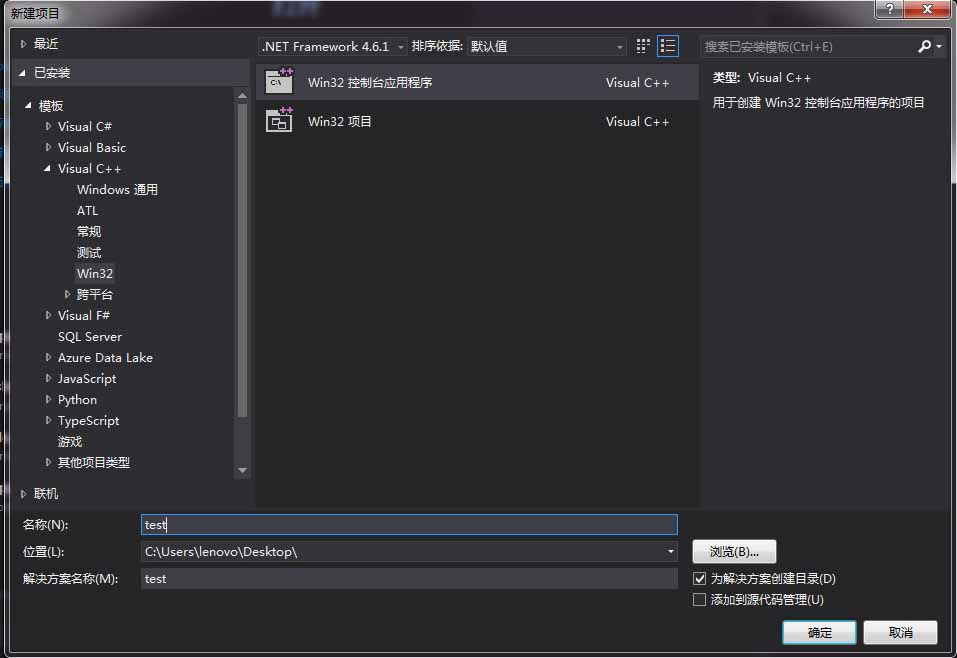Screen dimensions: 957x658
Task: Open the .NET Framework 4.6.1 dropdown
Action: coord(333,46)
